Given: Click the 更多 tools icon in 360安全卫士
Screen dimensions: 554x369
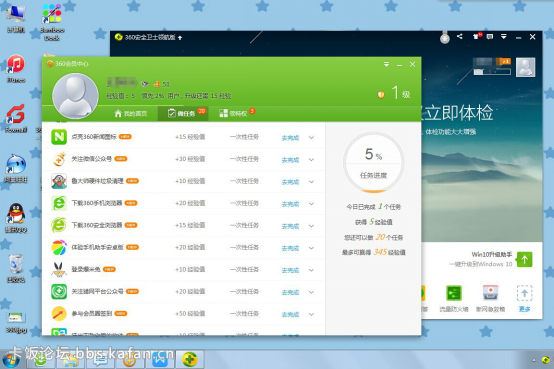Looking at the screenshot, I should point(524,299).
